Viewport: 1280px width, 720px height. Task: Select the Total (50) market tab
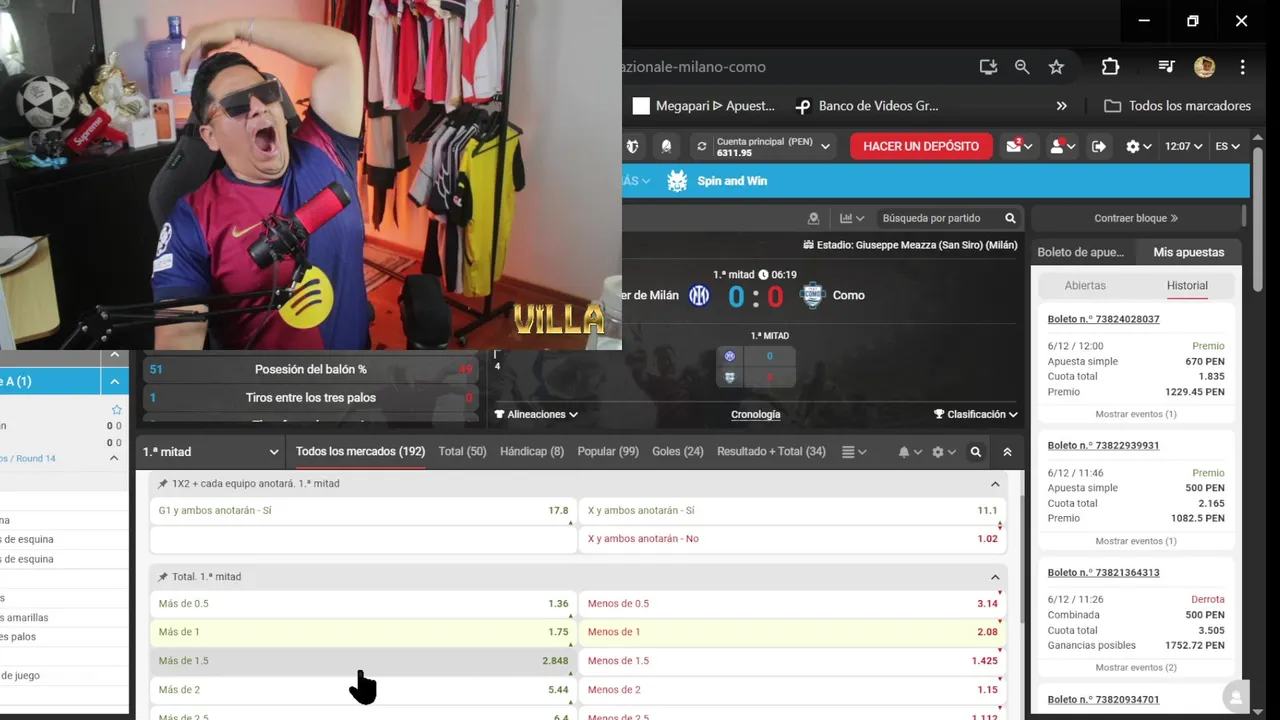(462, 452)
